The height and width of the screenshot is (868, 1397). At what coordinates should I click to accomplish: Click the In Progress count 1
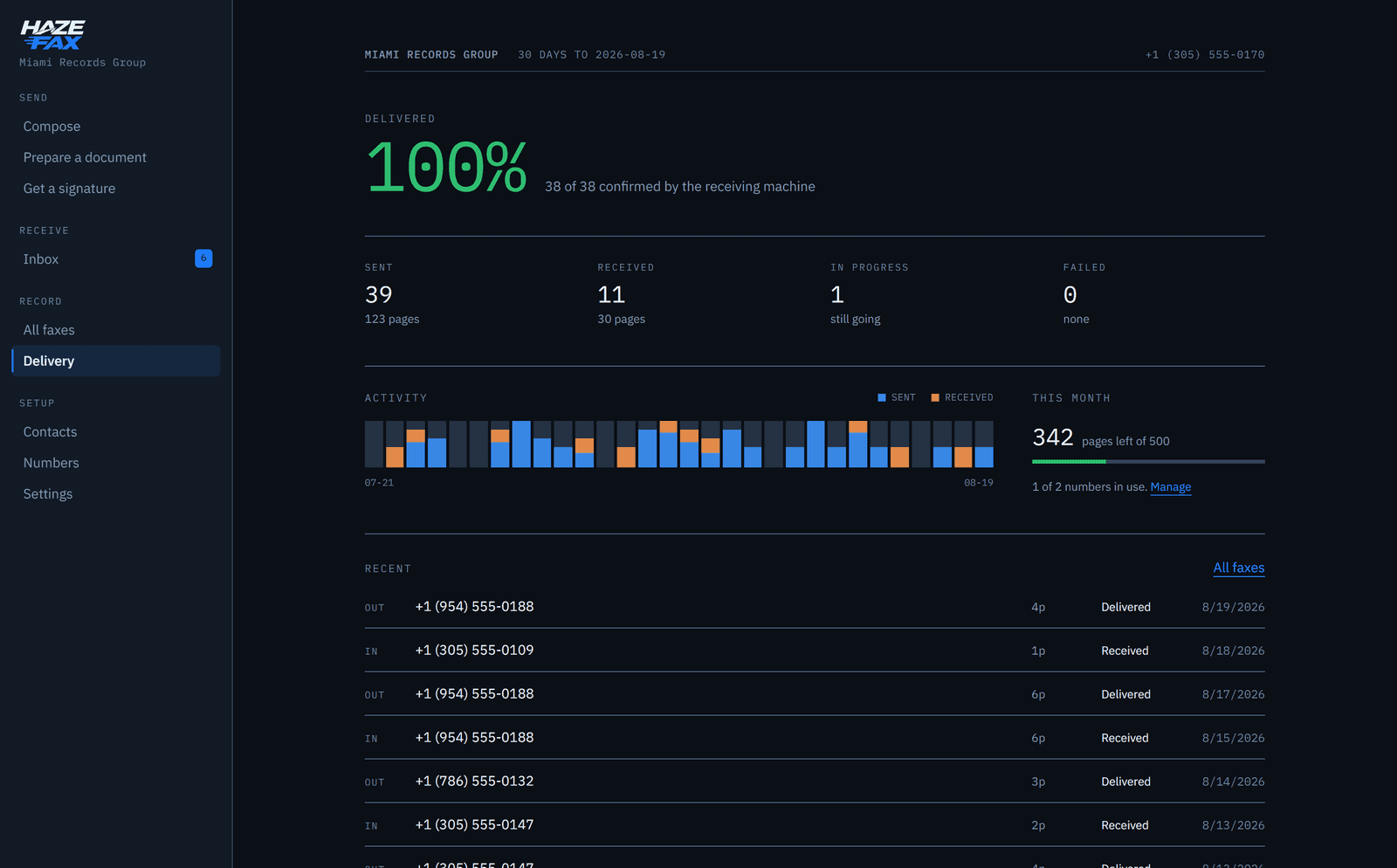pos(837,295)
